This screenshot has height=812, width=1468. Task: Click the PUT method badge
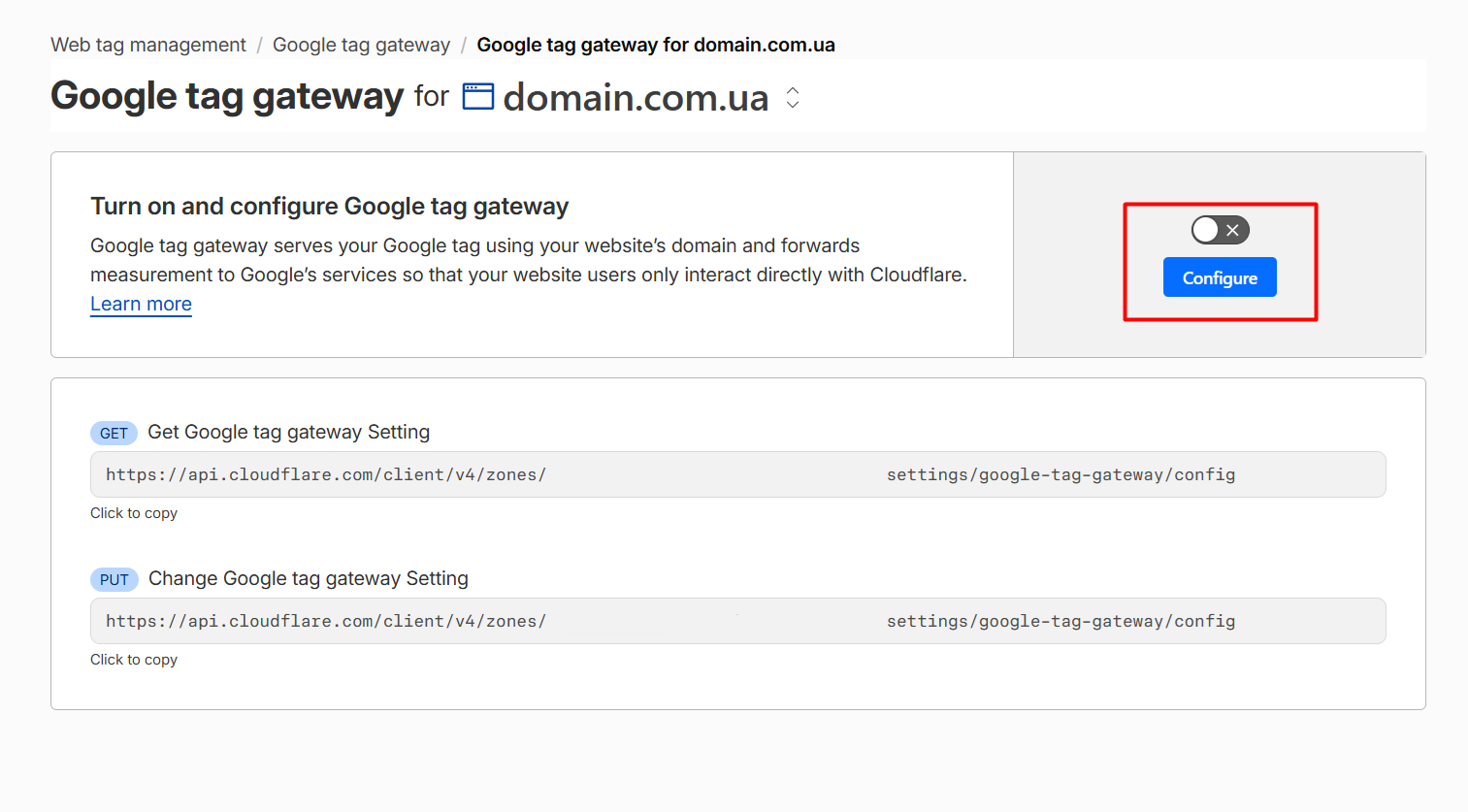(x=114, y=579)
